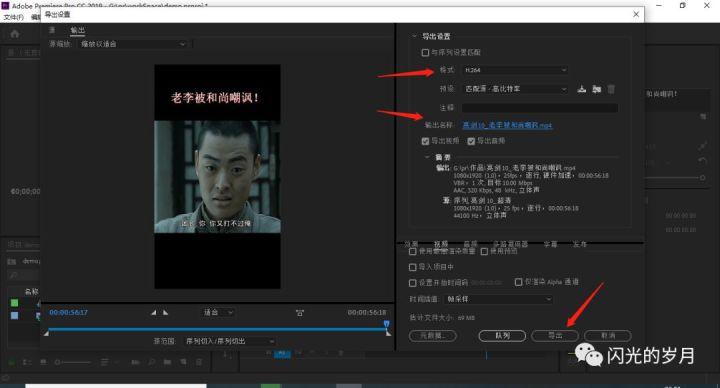
Task: Open the source scaling dropdown
Action: (x=133, y=44)
